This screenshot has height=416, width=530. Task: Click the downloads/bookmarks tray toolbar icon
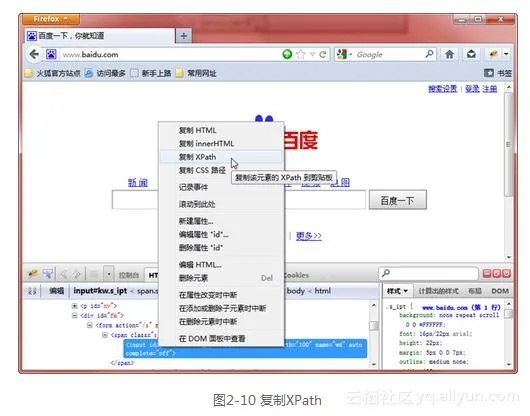pos(471,54)
